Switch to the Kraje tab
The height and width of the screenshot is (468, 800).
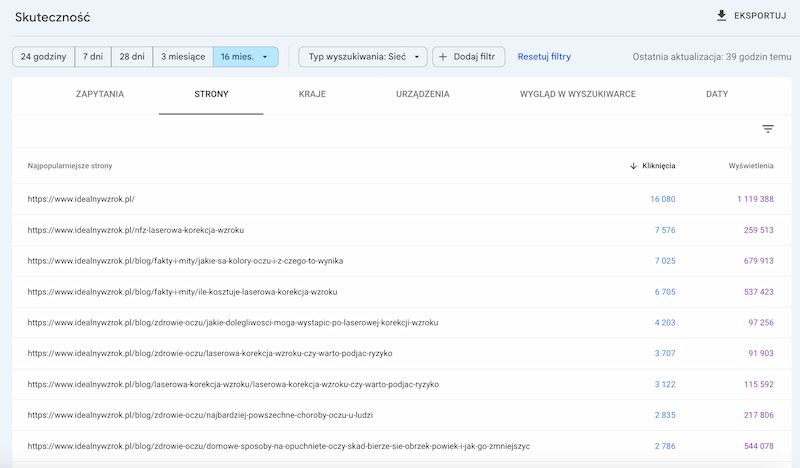point(312,95)
